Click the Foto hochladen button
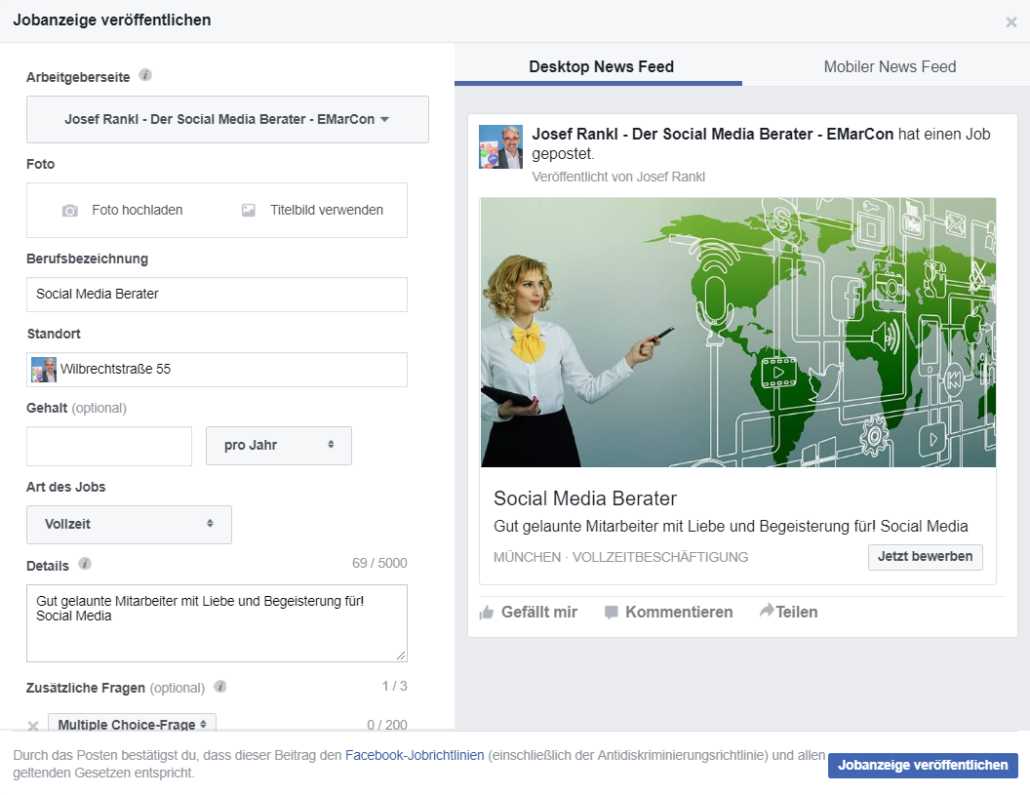 click(x=122, y=210)
